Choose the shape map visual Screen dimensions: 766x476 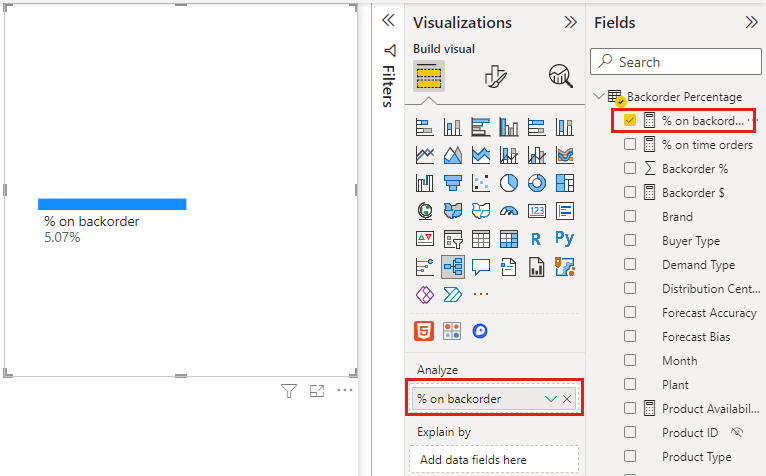[x=481, y=211]
